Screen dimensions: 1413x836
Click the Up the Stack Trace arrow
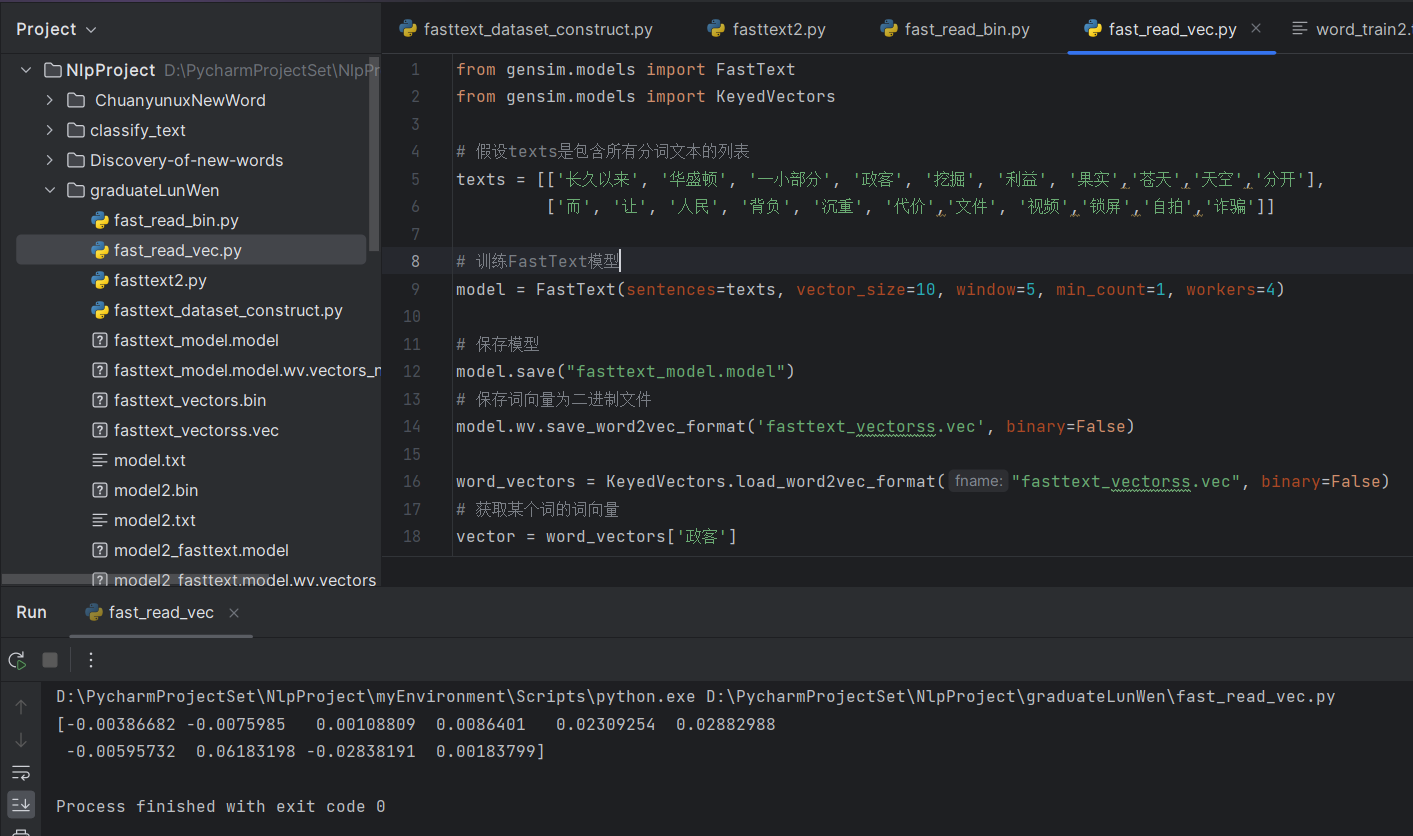[x=21, y=707]
